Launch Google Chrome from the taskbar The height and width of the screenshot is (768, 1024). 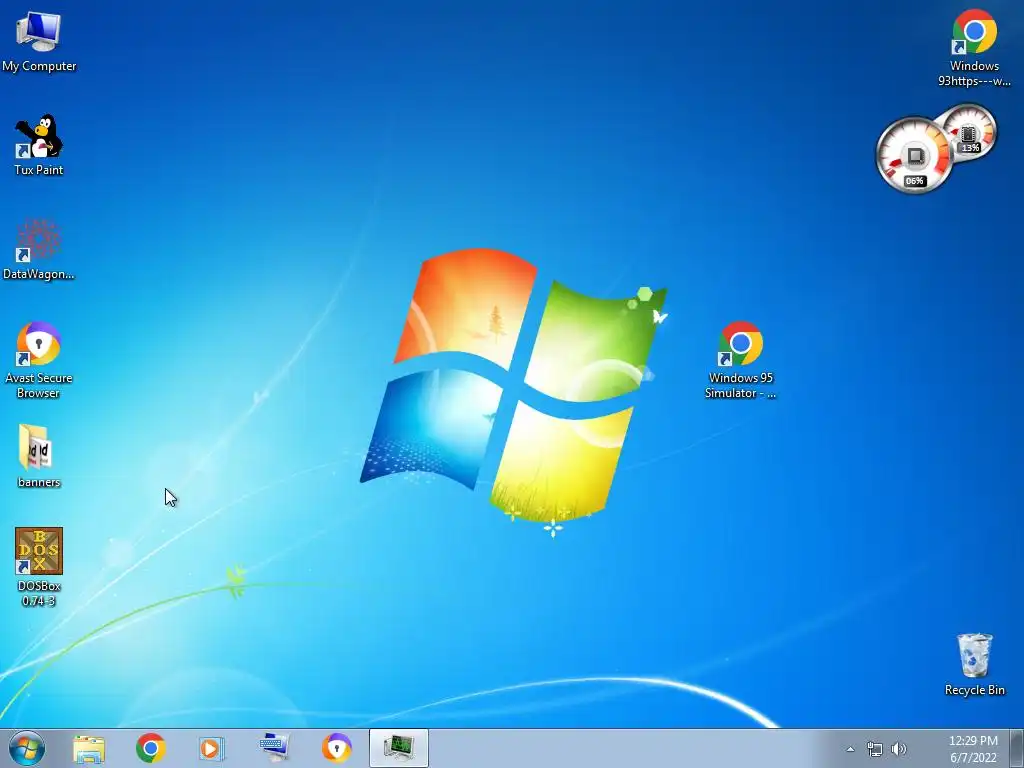pyautogui.click(x=151, y=748)
